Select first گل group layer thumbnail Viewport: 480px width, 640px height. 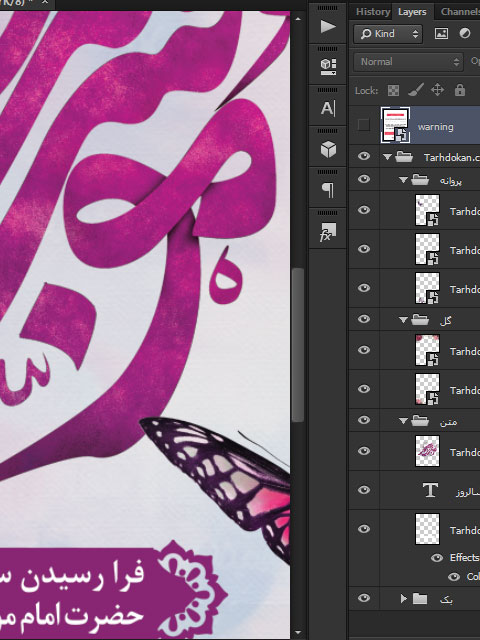point(427,350)
